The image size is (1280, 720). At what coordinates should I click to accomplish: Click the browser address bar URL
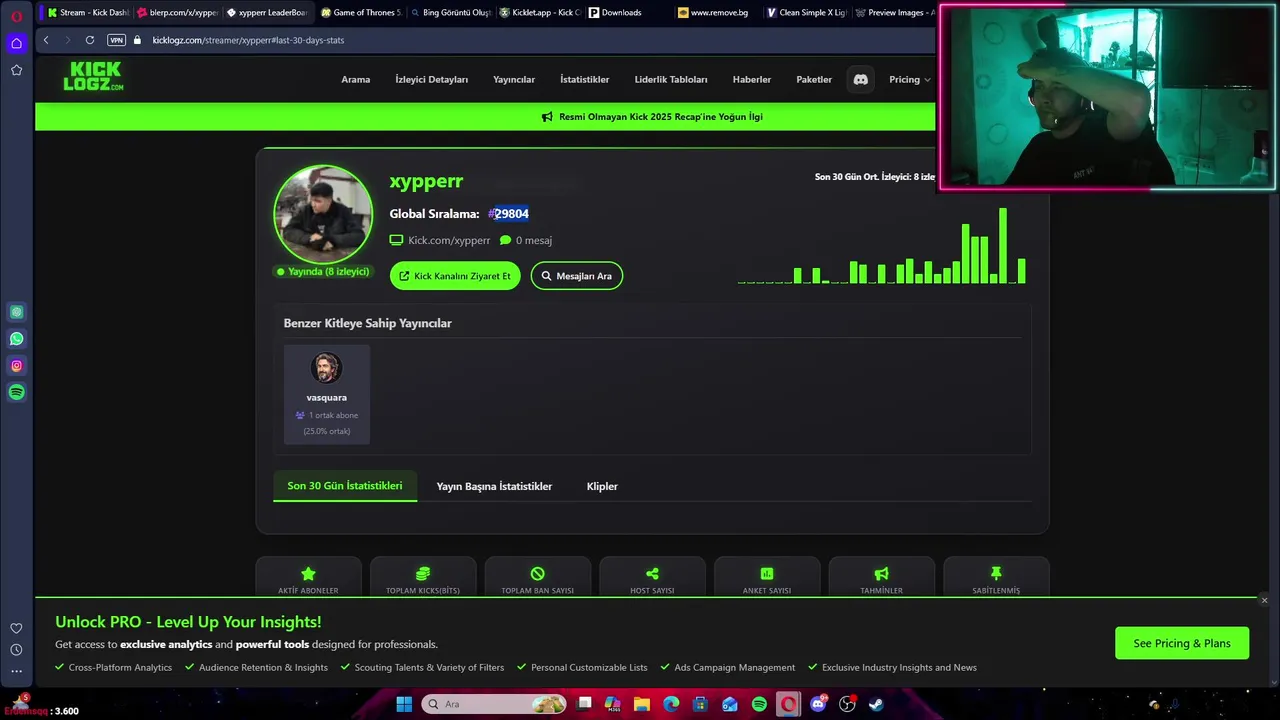tap(248, 40)
